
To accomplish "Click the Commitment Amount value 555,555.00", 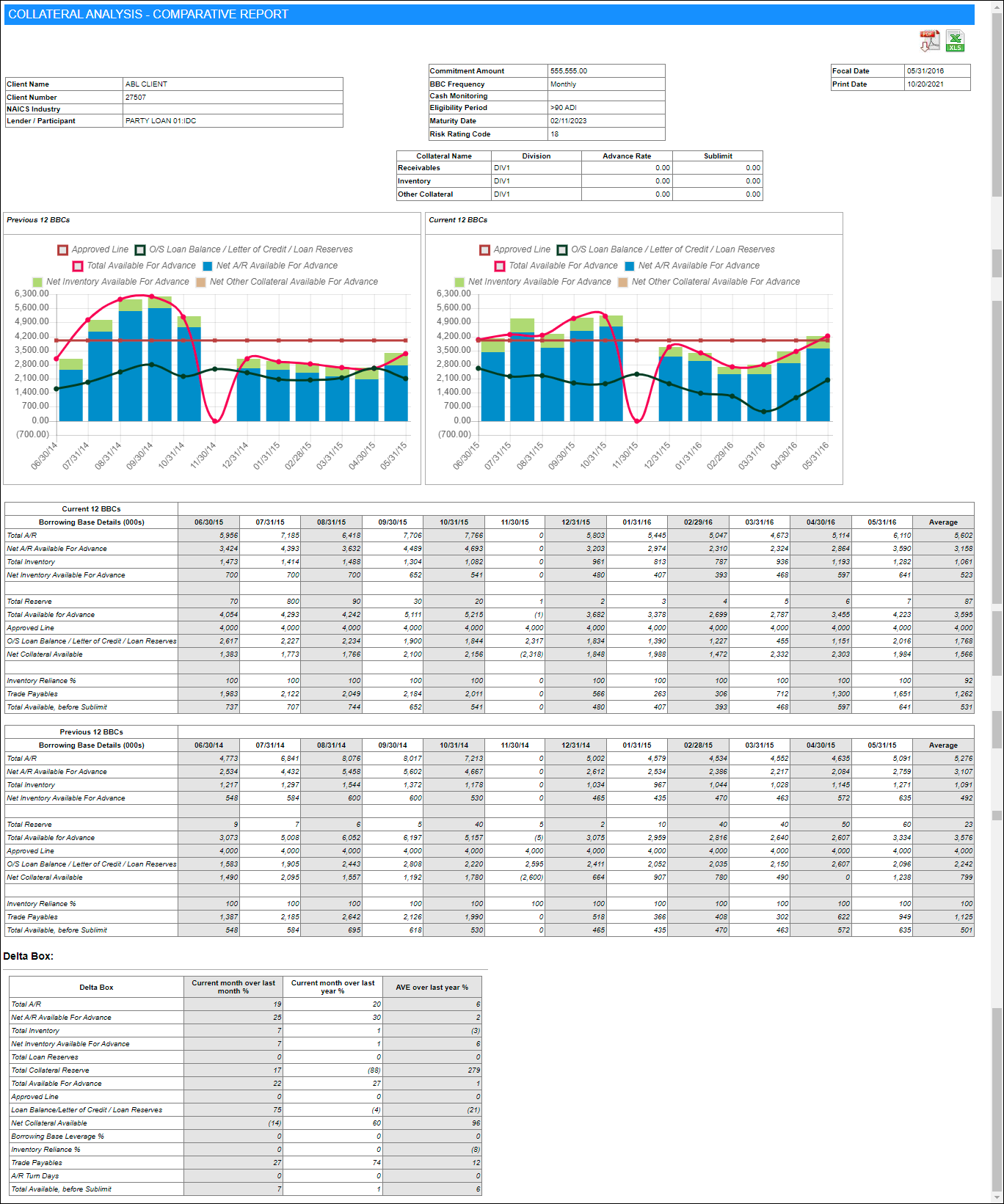I will 569,71.
